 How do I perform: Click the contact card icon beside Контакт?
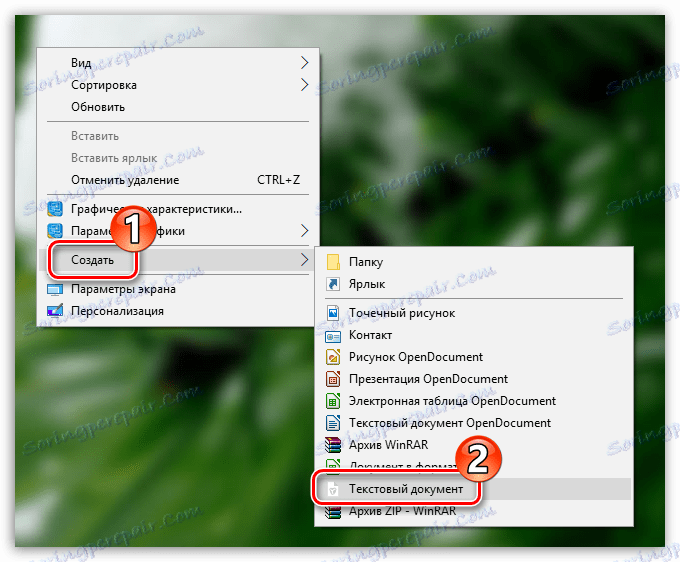[333, 336]
